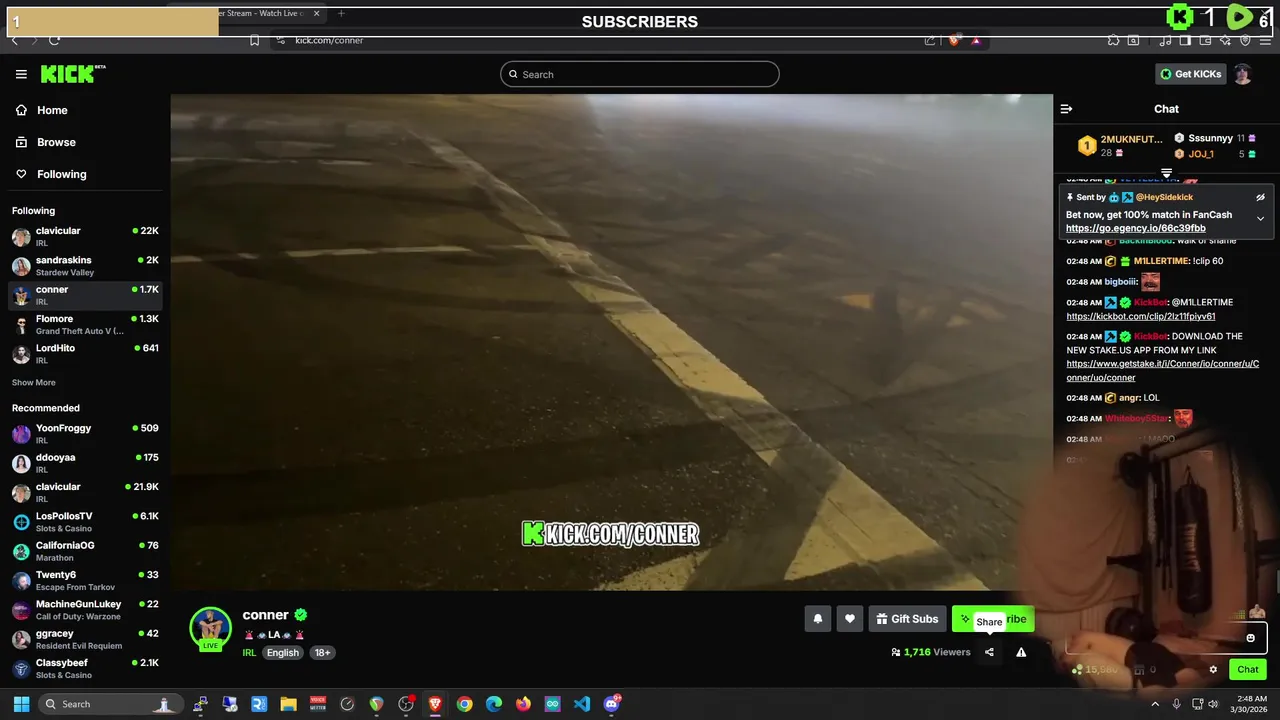Toggle notifications bell for conner
This screenshot has width=1280, height=720.
coord(817,619)
